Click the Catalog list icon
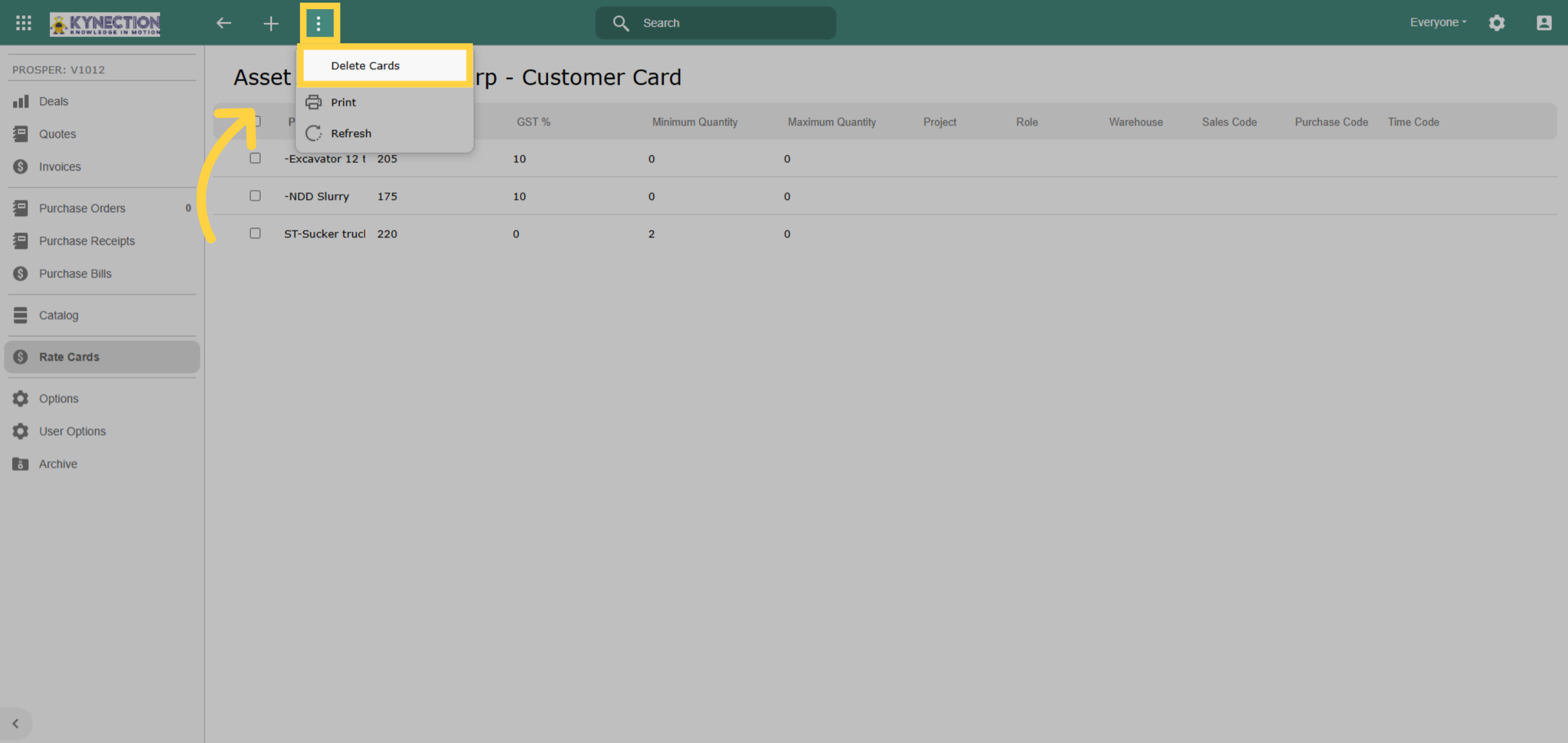Viewport: 1568px width, 743px height. pos(21,315)
